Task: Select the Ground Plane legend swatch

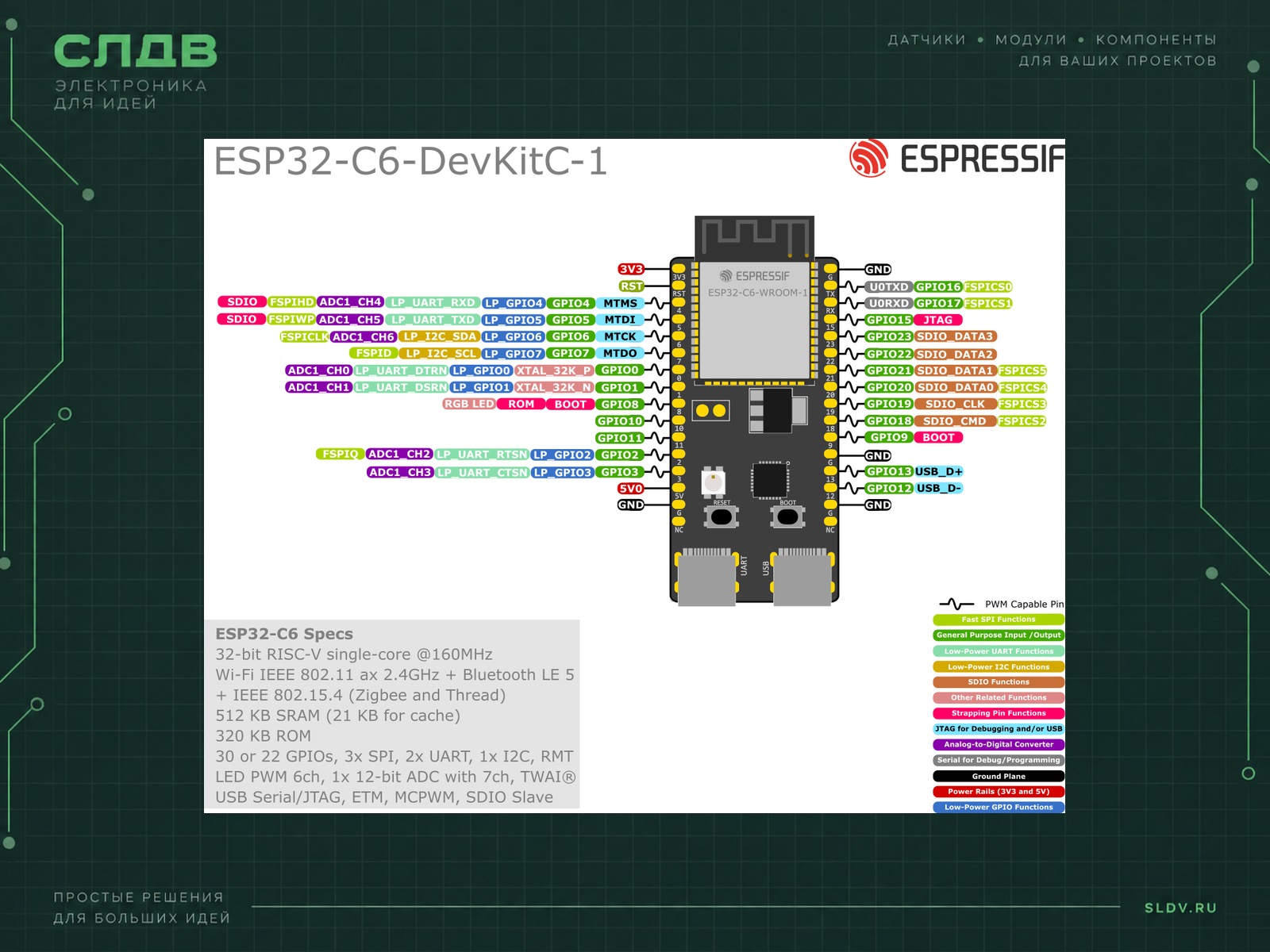Action: pos(999,776)
